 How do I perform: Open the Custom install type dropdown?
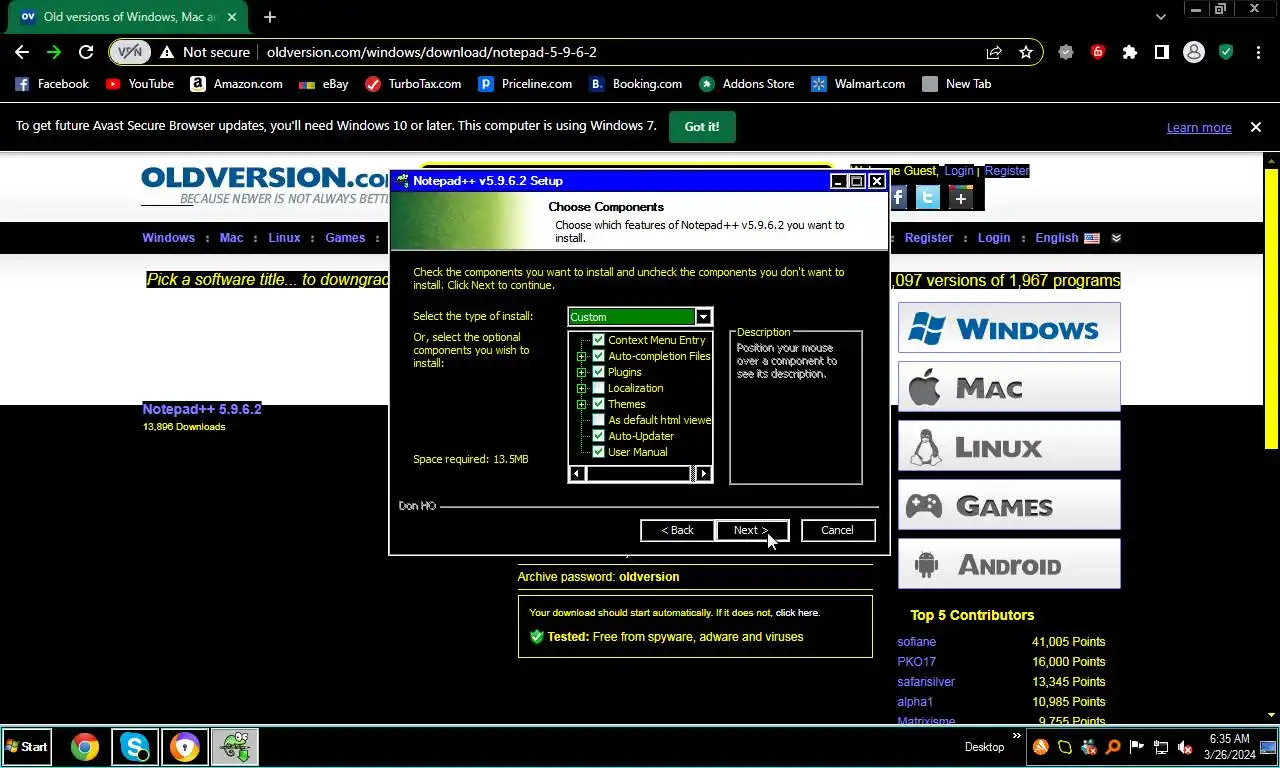coord(703,317)
